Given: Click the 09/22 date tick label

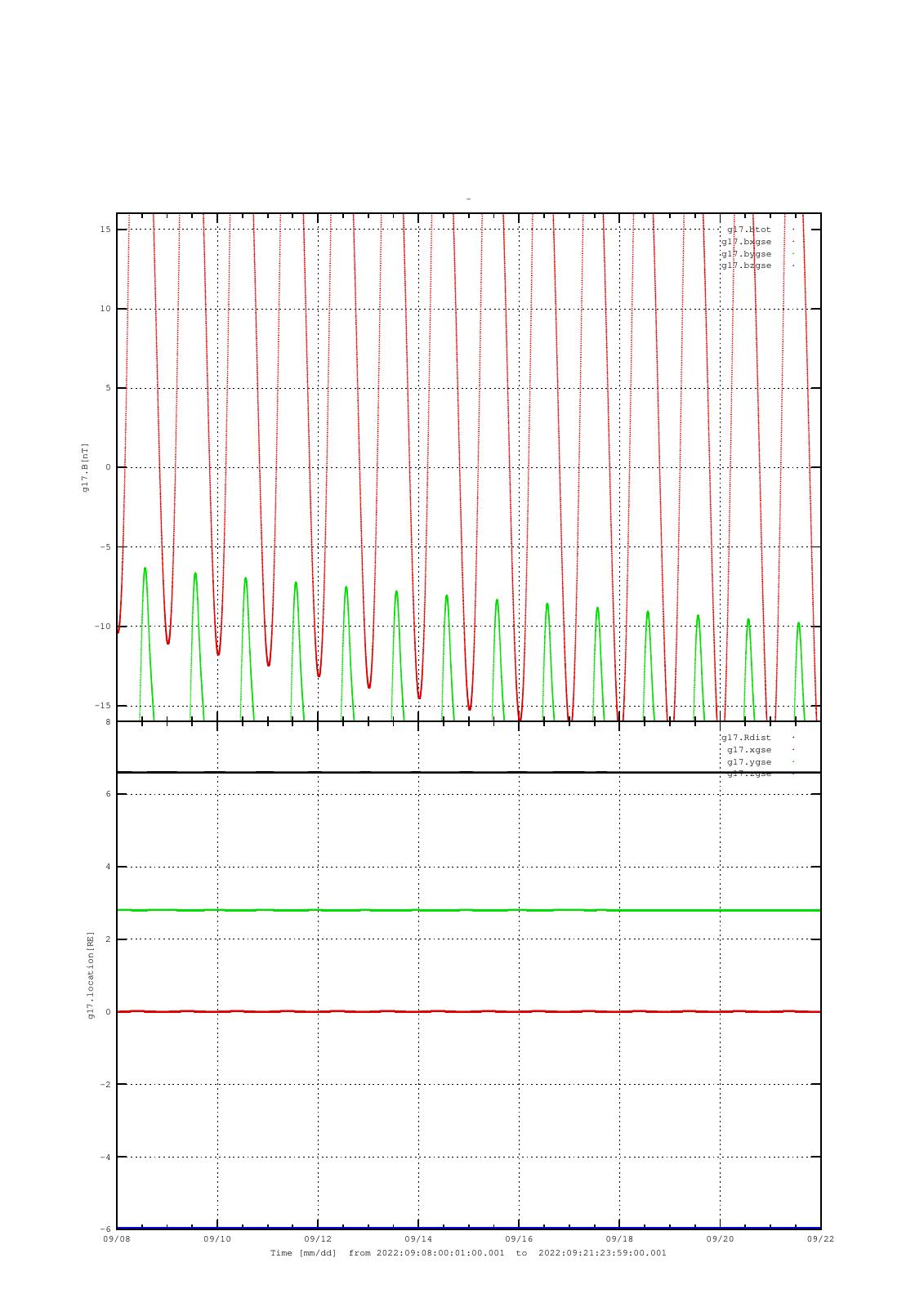Looking at the screenshot, I should (820, 1239).
